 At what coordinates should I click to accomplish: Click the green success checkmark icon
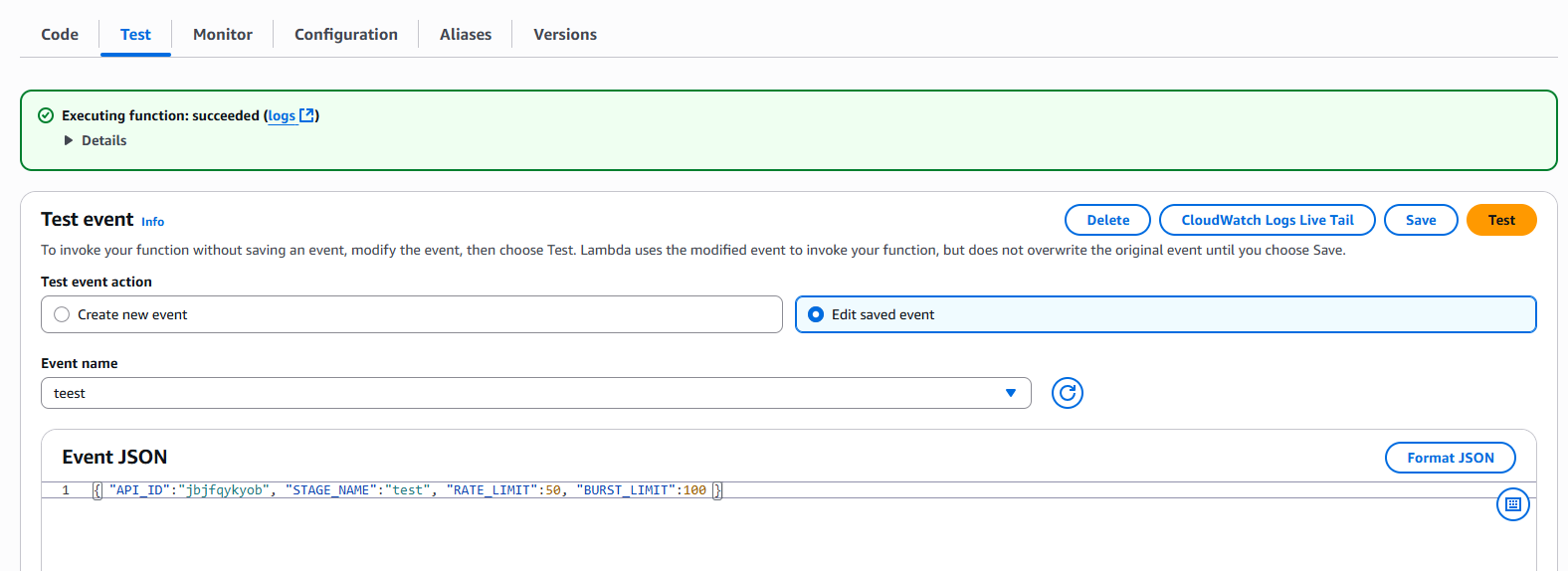coord(46,115)
